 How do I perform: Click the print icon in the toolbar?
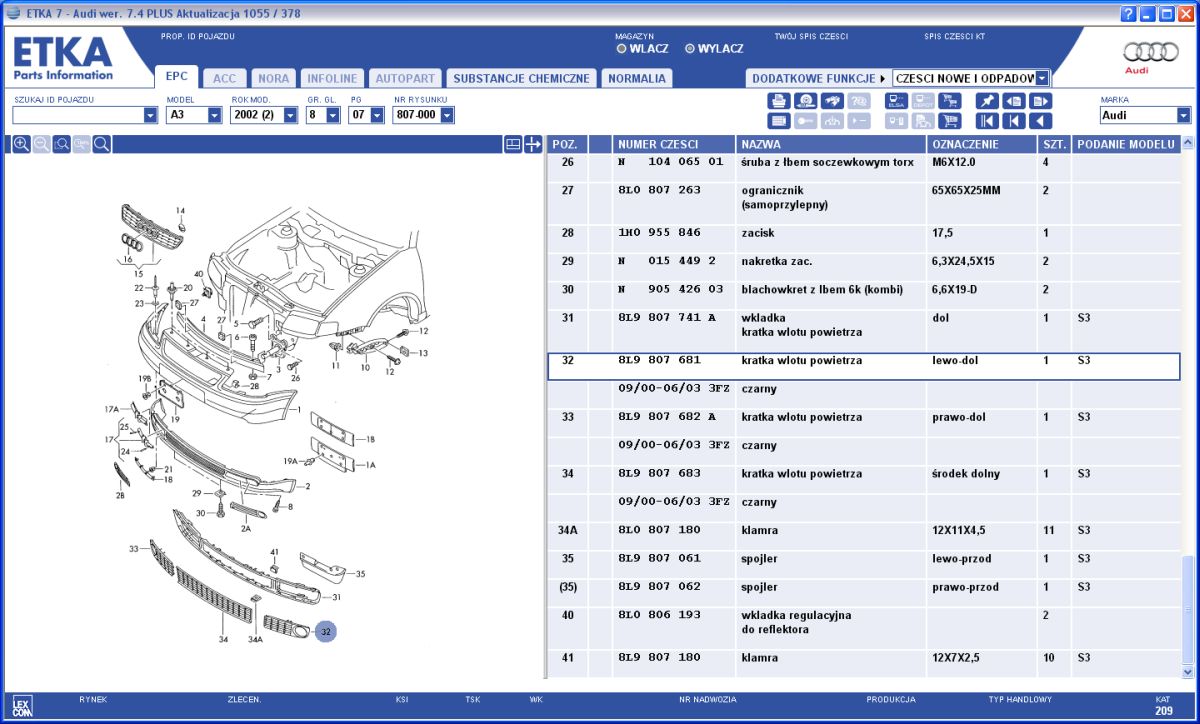(779, 101)
